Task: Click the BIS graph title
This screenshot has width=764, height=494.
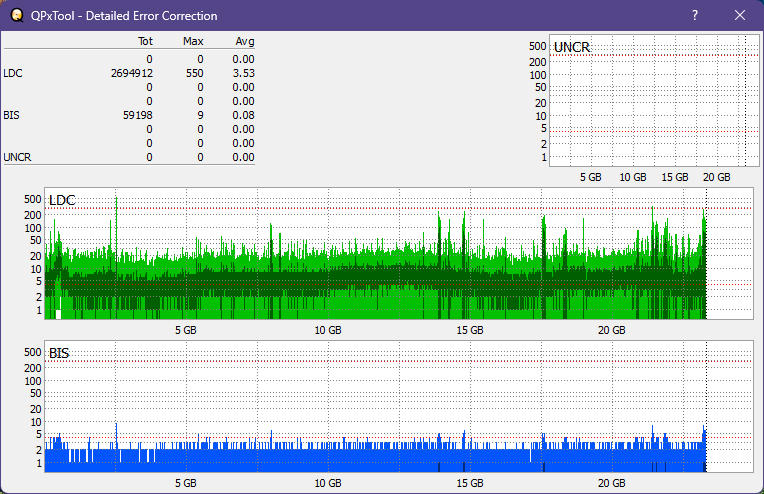Action: pyautogui.click(x=59, y=353)
